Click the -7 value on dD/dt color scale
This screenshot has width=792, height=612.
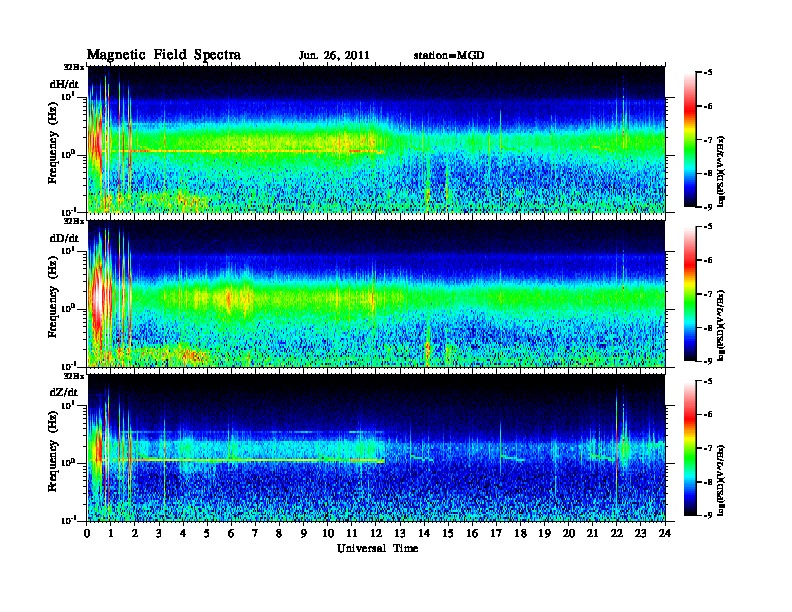pos(708,294)
